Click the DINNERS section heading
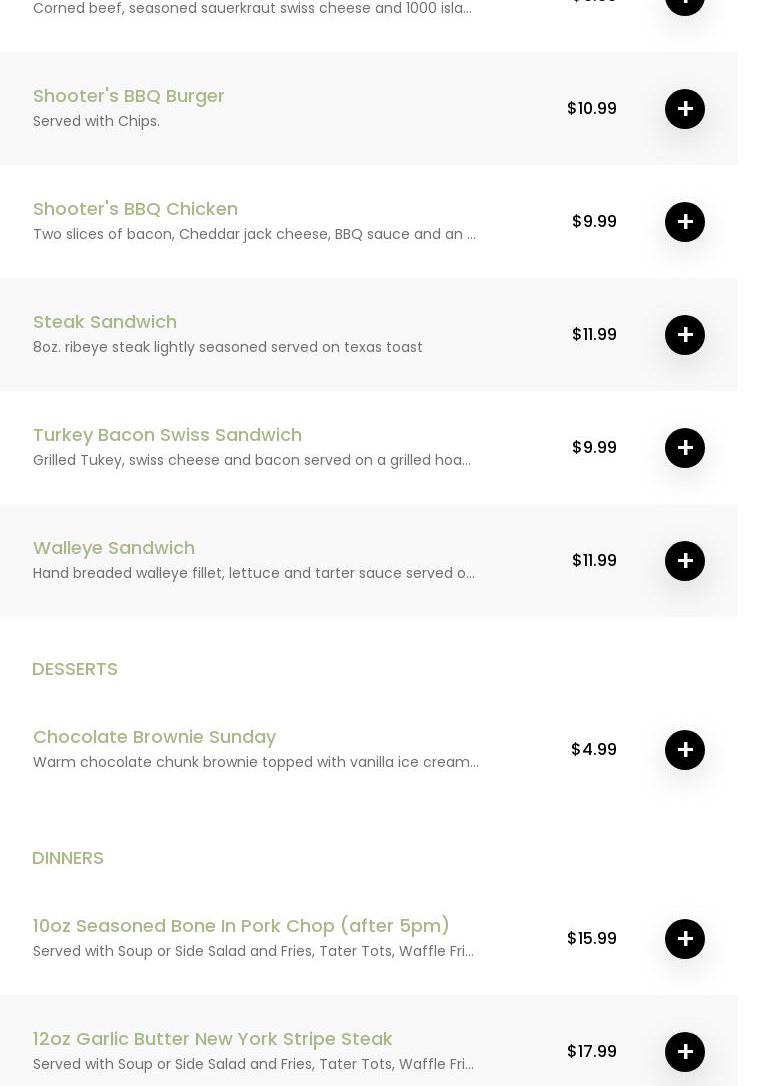 click(68, 858)
